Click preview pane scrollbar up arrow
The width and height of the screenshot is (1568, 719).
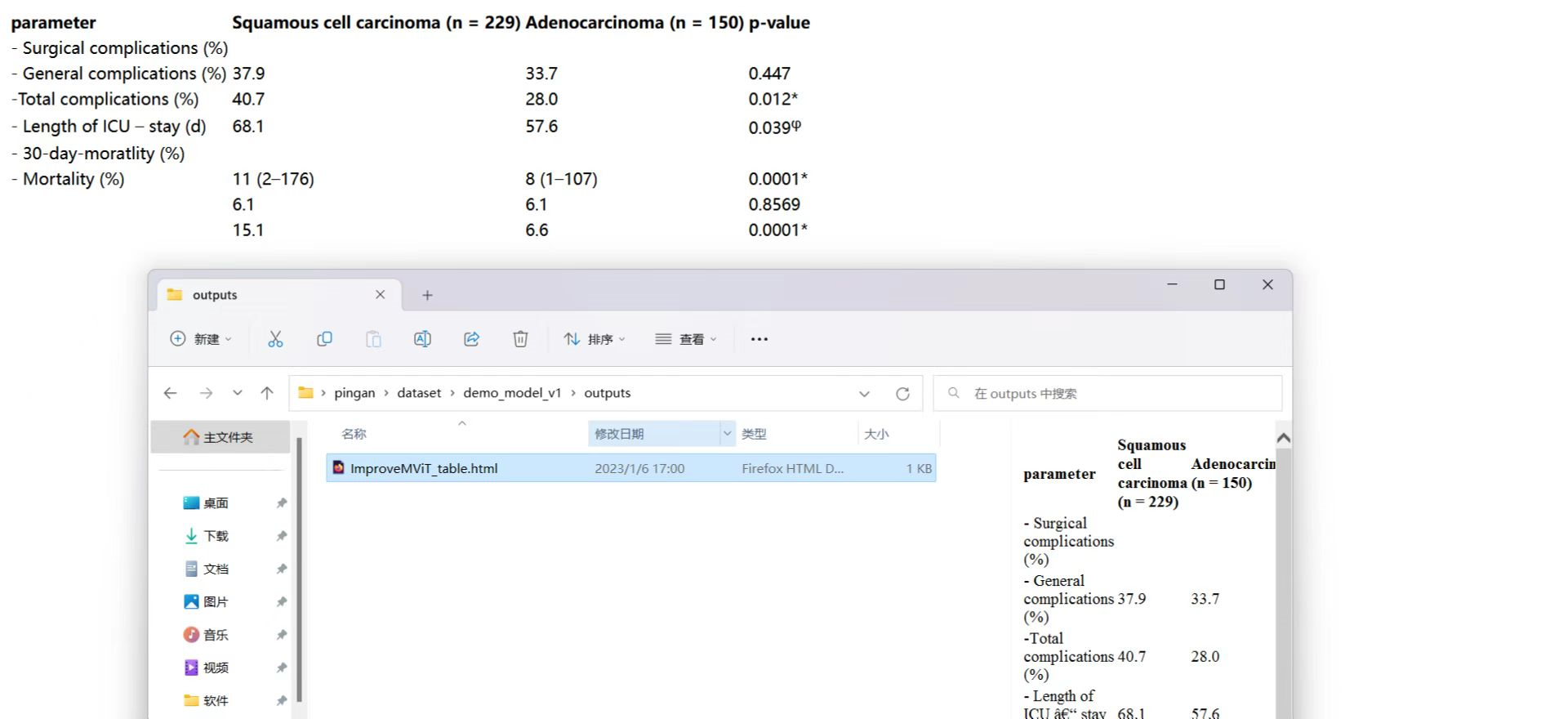(x=1283, y=438)
